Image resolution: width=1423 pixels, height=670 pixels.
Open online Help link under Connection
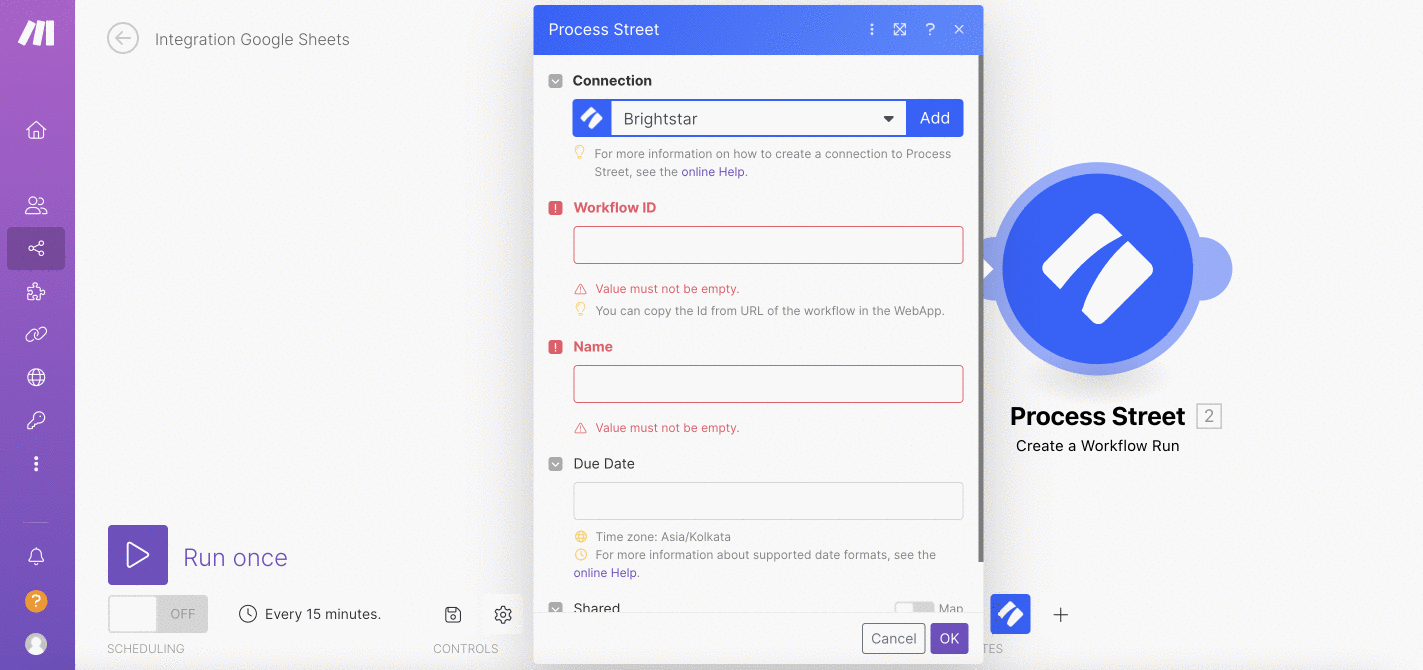tap(713, 172)
